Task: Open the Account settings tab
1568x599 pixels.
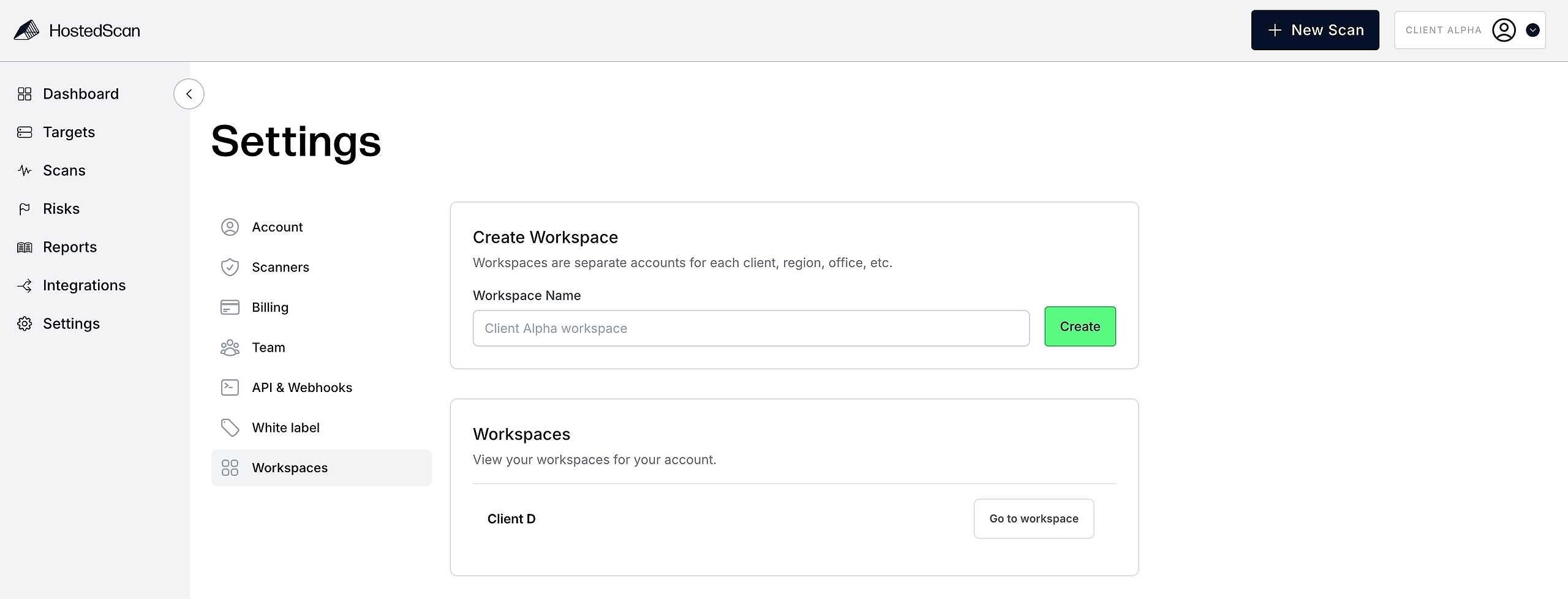Action: [277, 227]
